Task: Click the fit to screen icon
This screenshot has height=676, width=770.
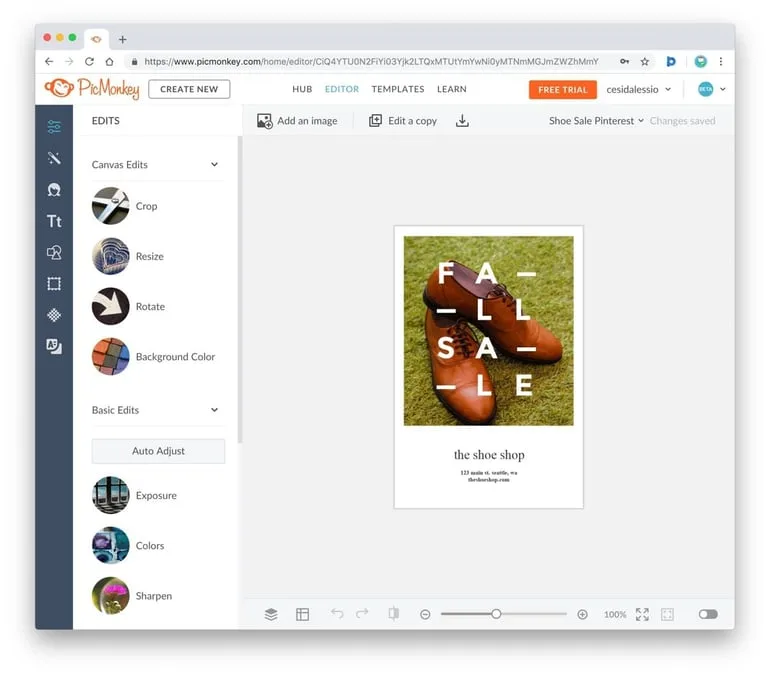Action: 642,614
